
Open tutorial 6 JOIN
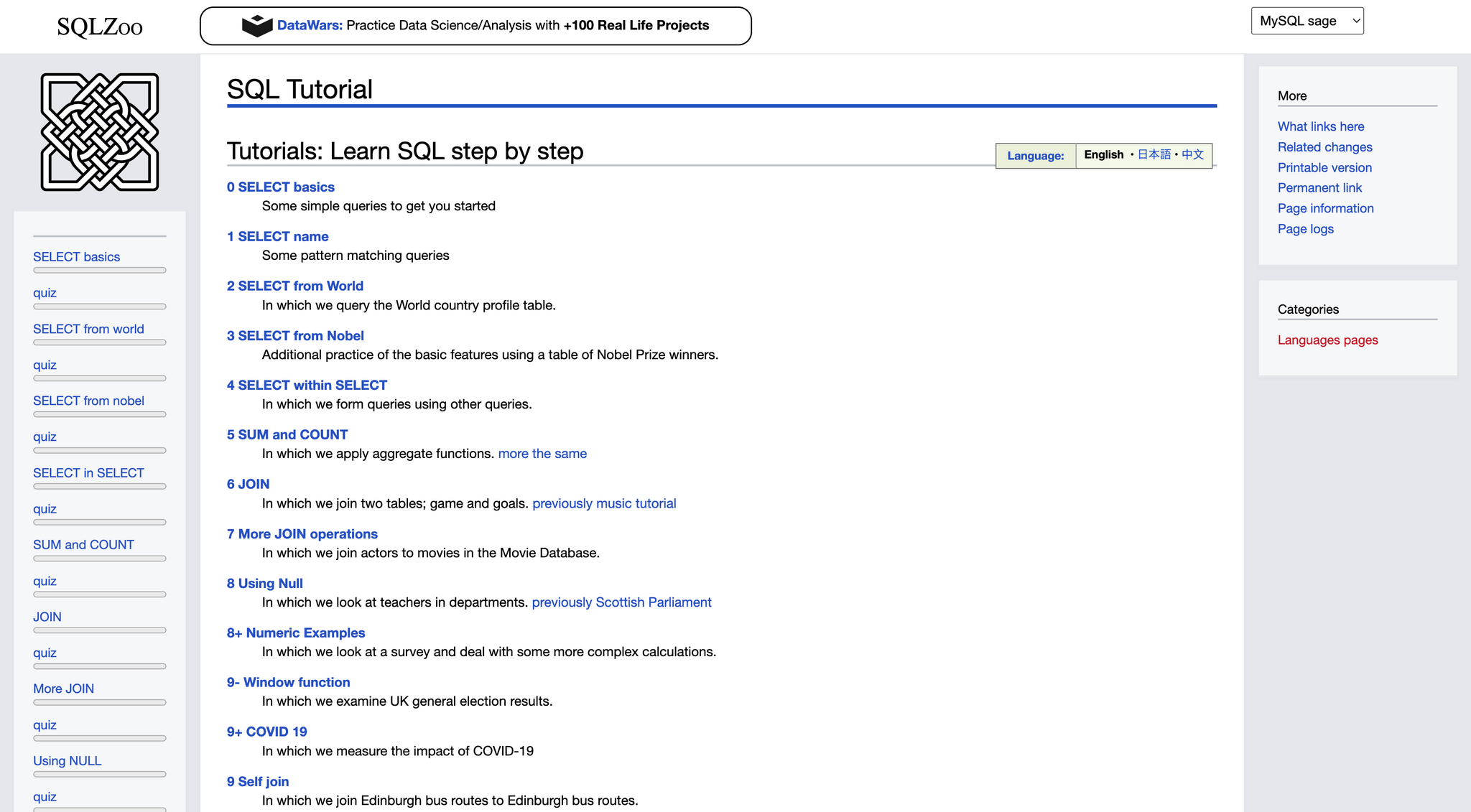249,484
